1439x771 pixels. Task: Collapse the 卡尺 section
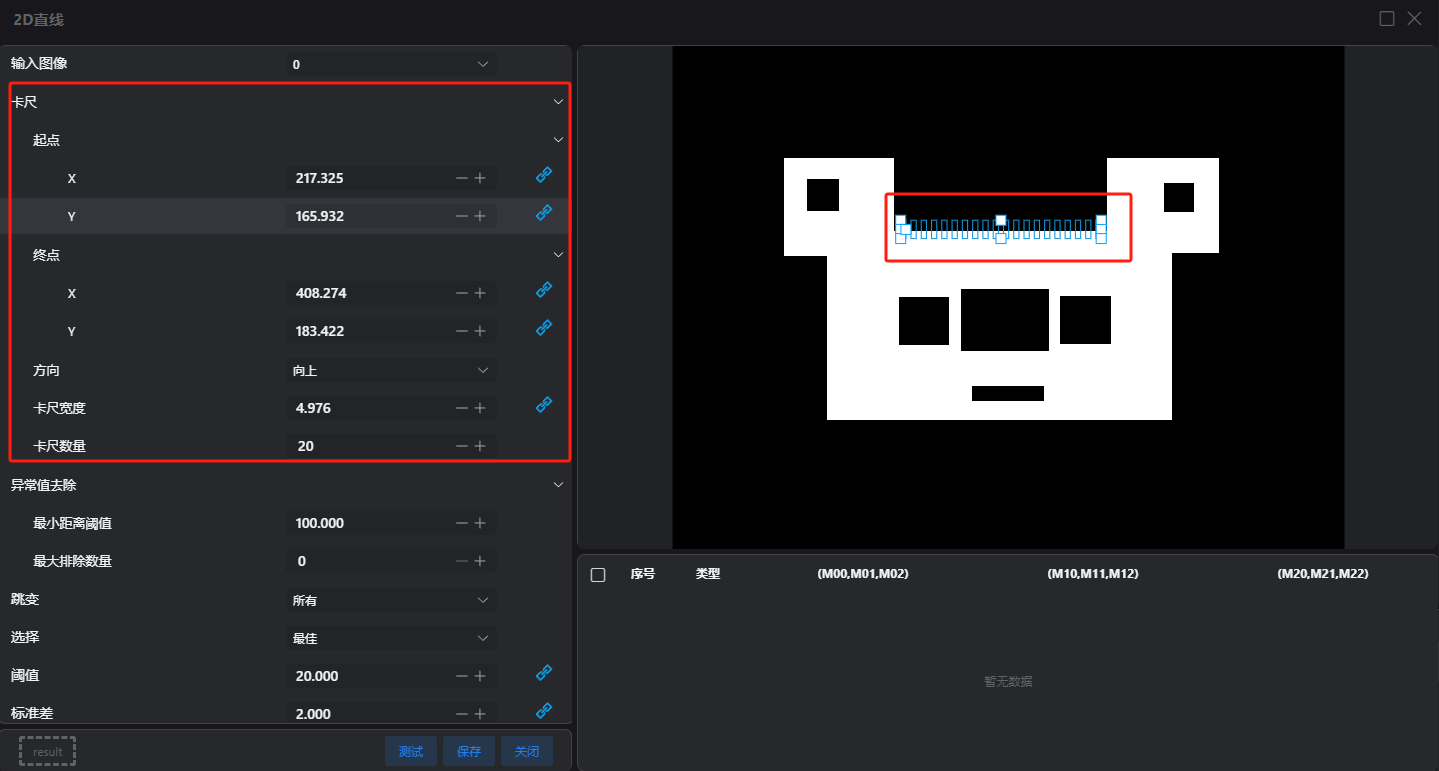pos(559,102)
